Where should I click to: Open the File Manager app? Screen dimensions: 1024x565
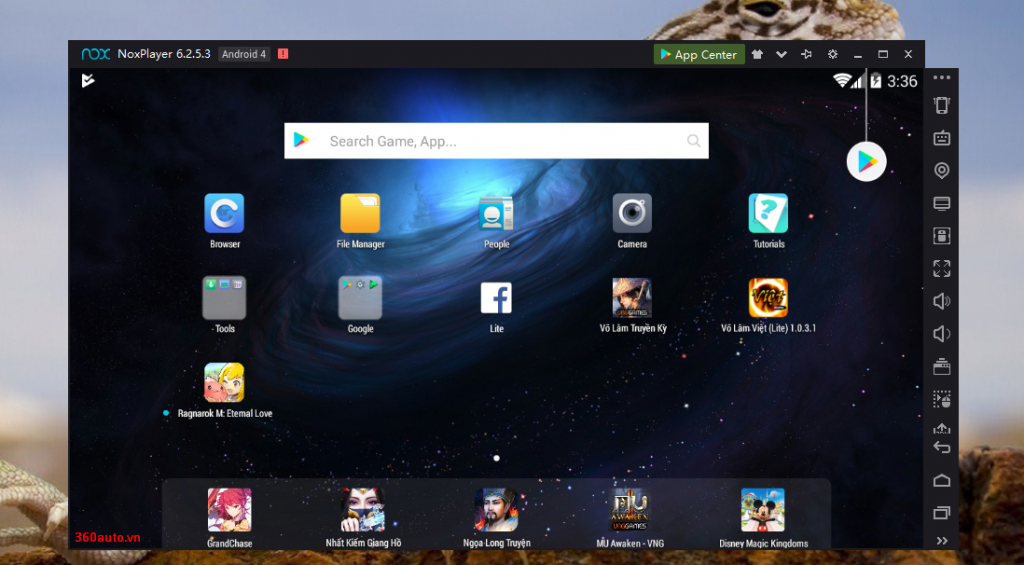tap(360, 214)
